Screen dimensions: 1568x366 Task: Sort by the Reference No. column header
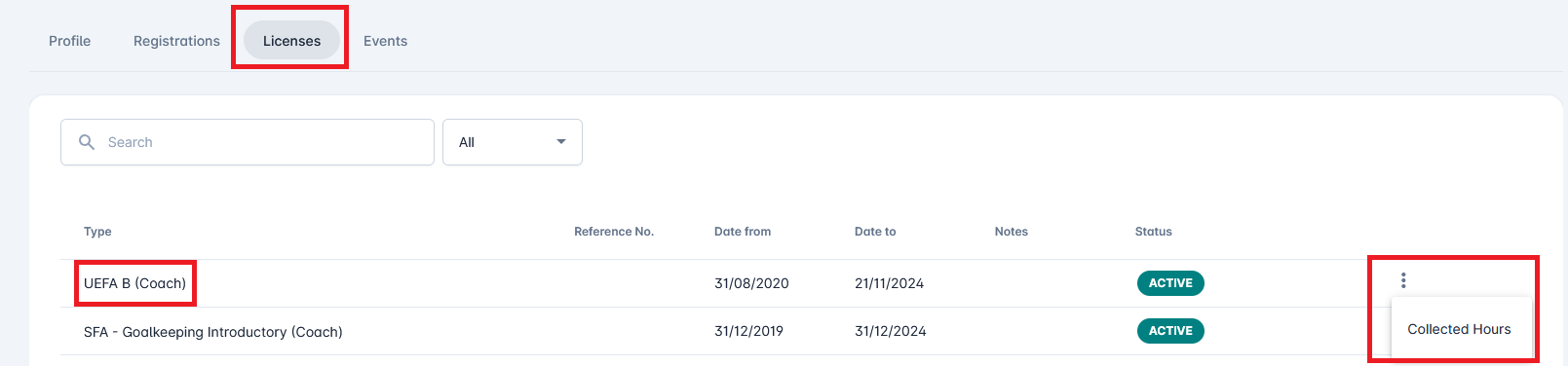(614, 232)
